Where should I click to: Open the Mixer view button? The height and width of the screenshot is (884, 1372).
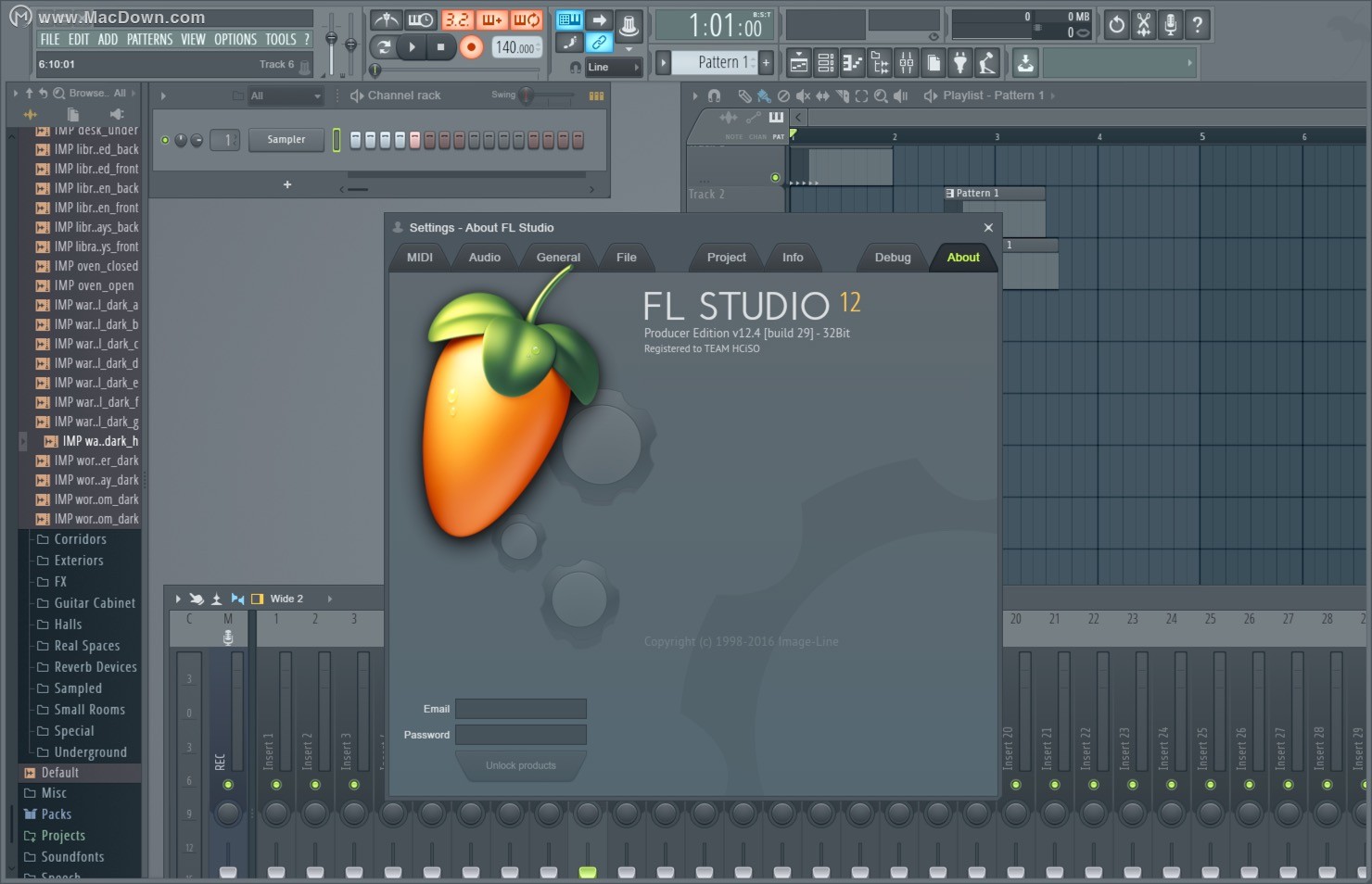point(907,63)
